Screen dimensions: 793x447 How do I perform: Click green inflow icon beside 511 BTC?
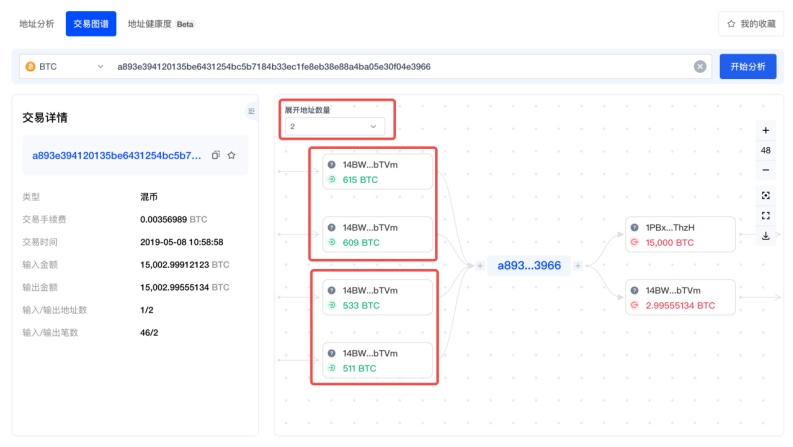coord(332,368)
